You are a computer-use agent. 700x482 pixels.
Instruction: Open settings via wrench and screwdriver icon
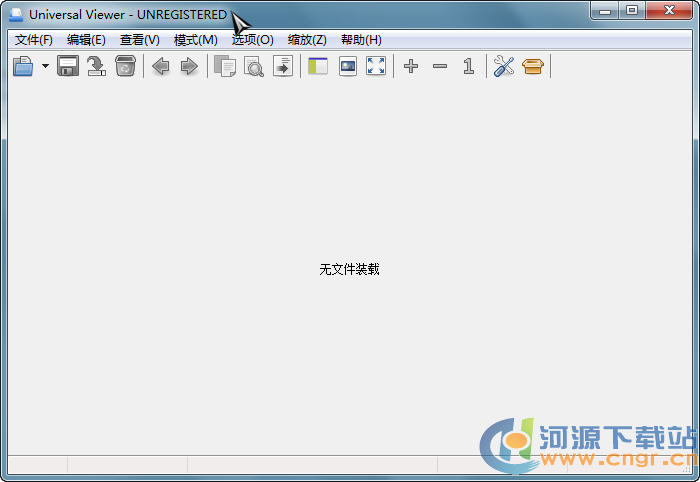[x=504, y=67]
